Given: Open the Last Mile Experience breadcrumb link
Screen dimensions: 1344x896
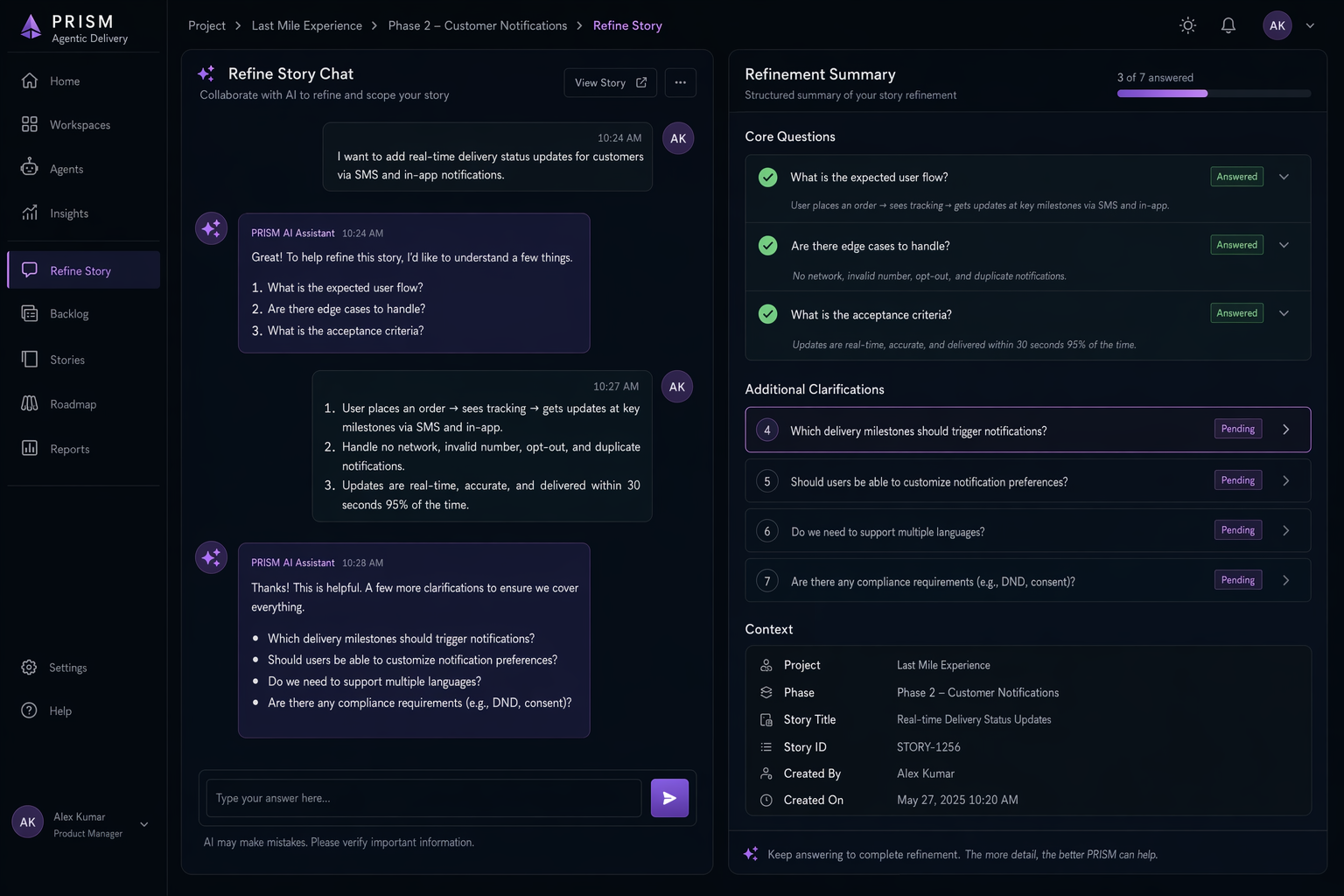Looking at the screenshot, I should click(x=306, y=25).
